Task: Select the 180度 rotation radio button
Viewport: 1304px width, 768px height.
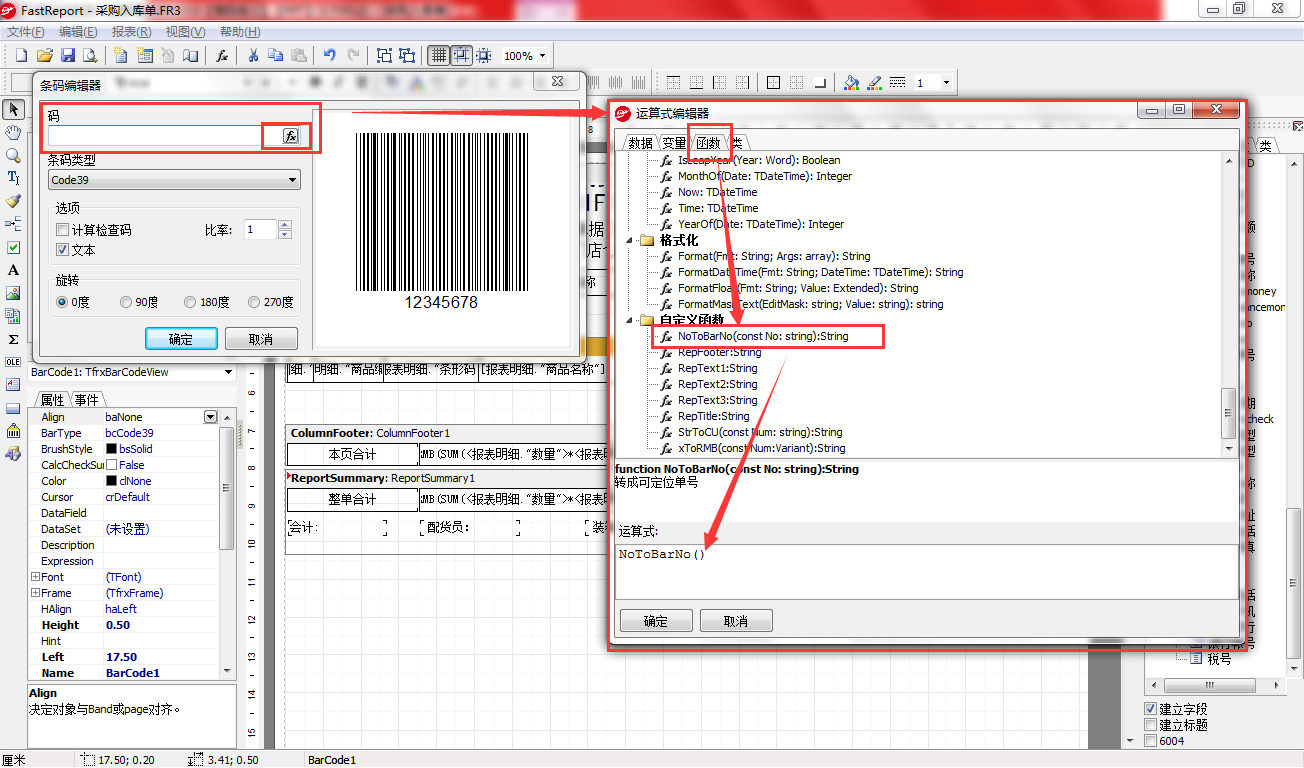Action: point(190,302)
